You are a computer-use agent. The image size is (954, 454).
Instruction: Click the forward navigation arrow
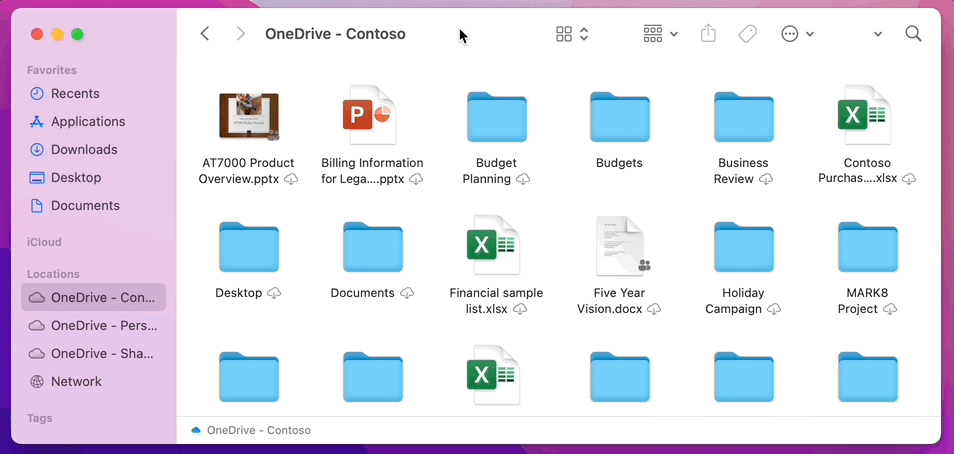coord(240,34)
